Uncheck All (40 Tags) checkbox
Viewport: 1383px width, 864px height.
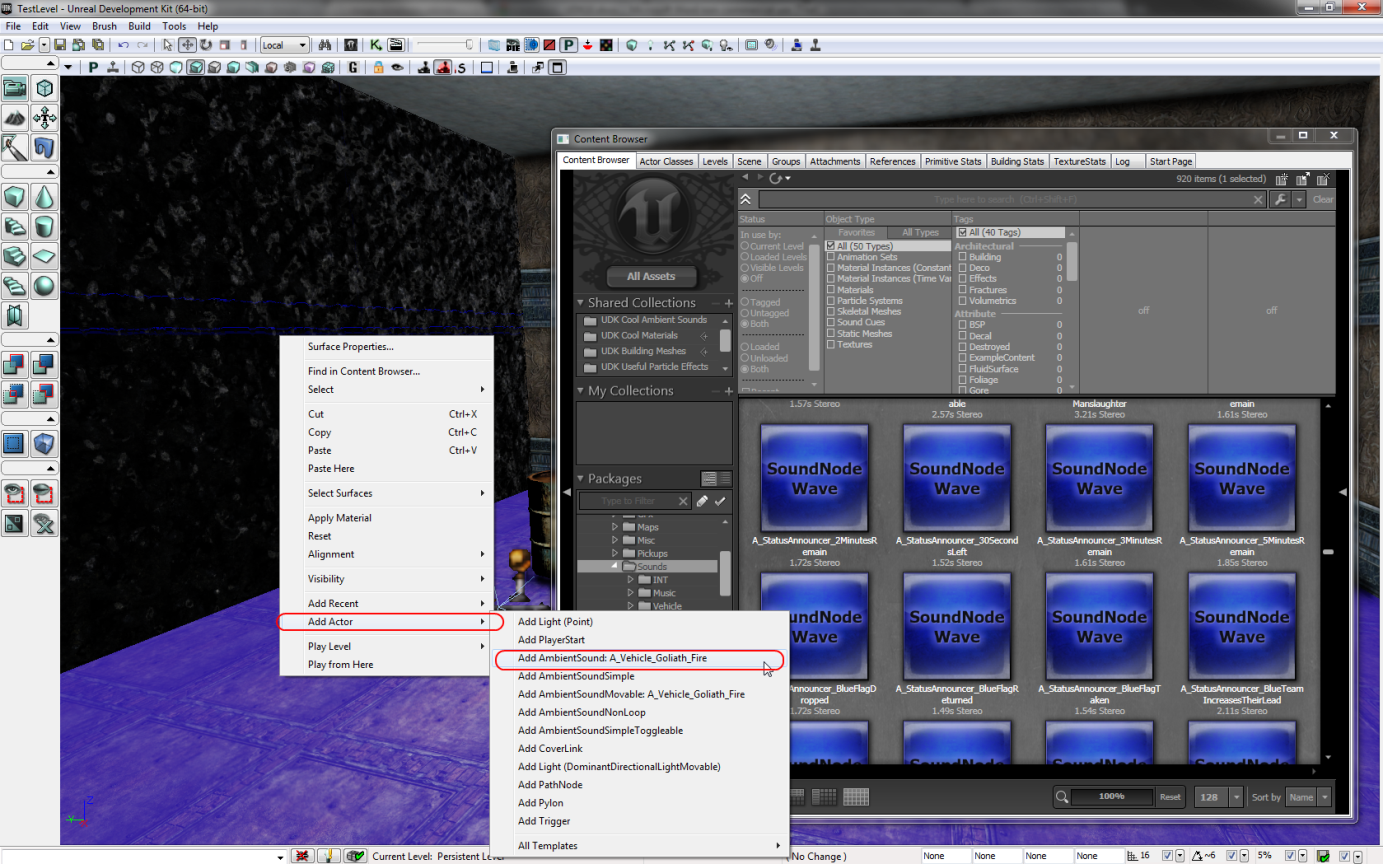[962, 233]
